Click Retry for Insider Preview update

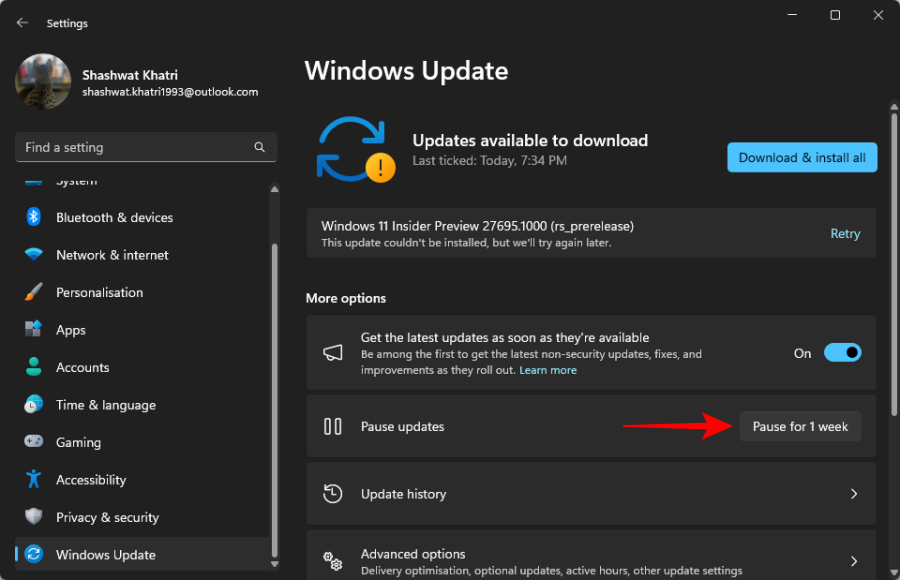click(x=845, y=233)
